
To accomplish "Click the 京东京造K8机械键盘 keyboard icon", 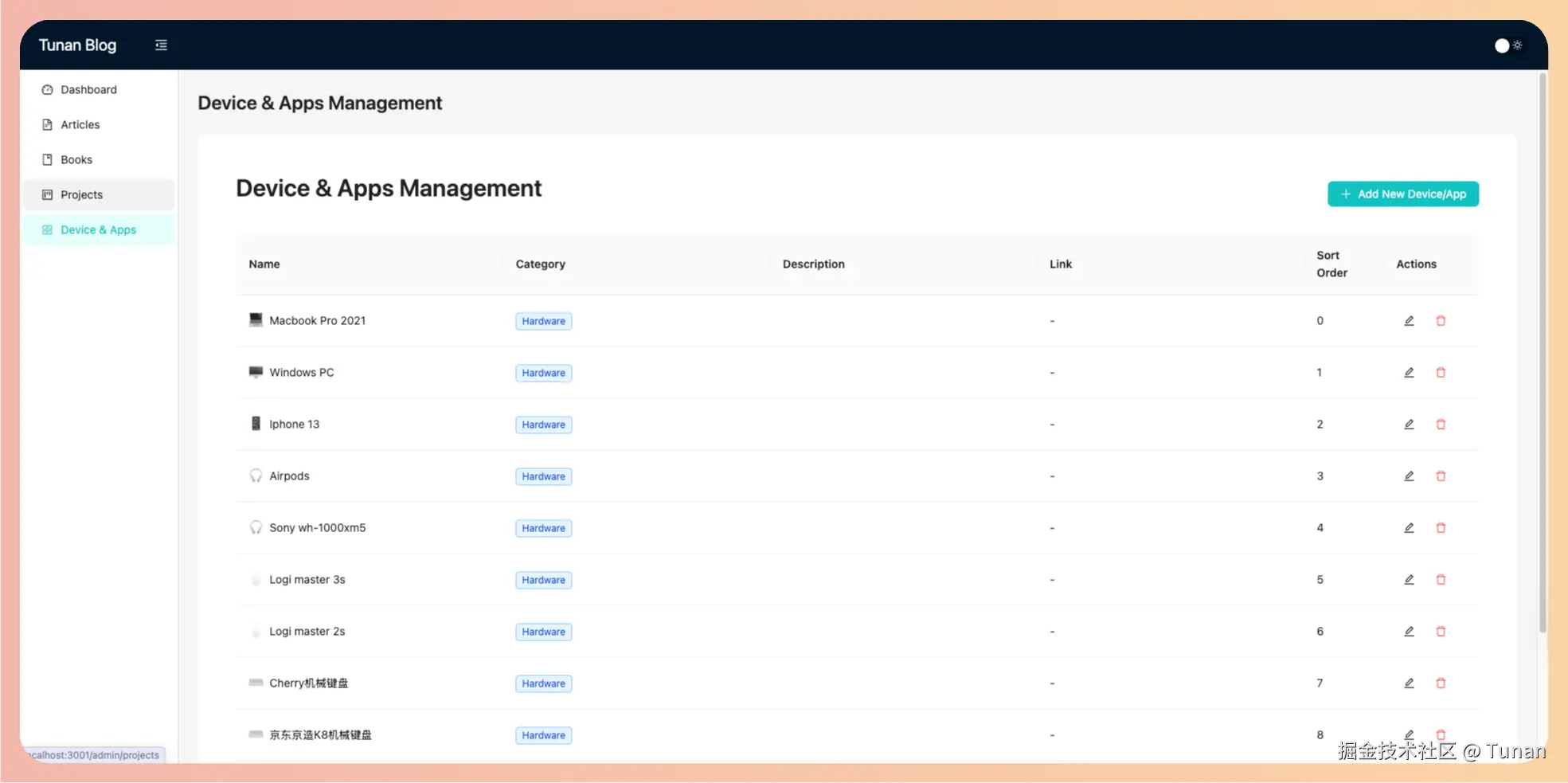I will coord(256,734).
